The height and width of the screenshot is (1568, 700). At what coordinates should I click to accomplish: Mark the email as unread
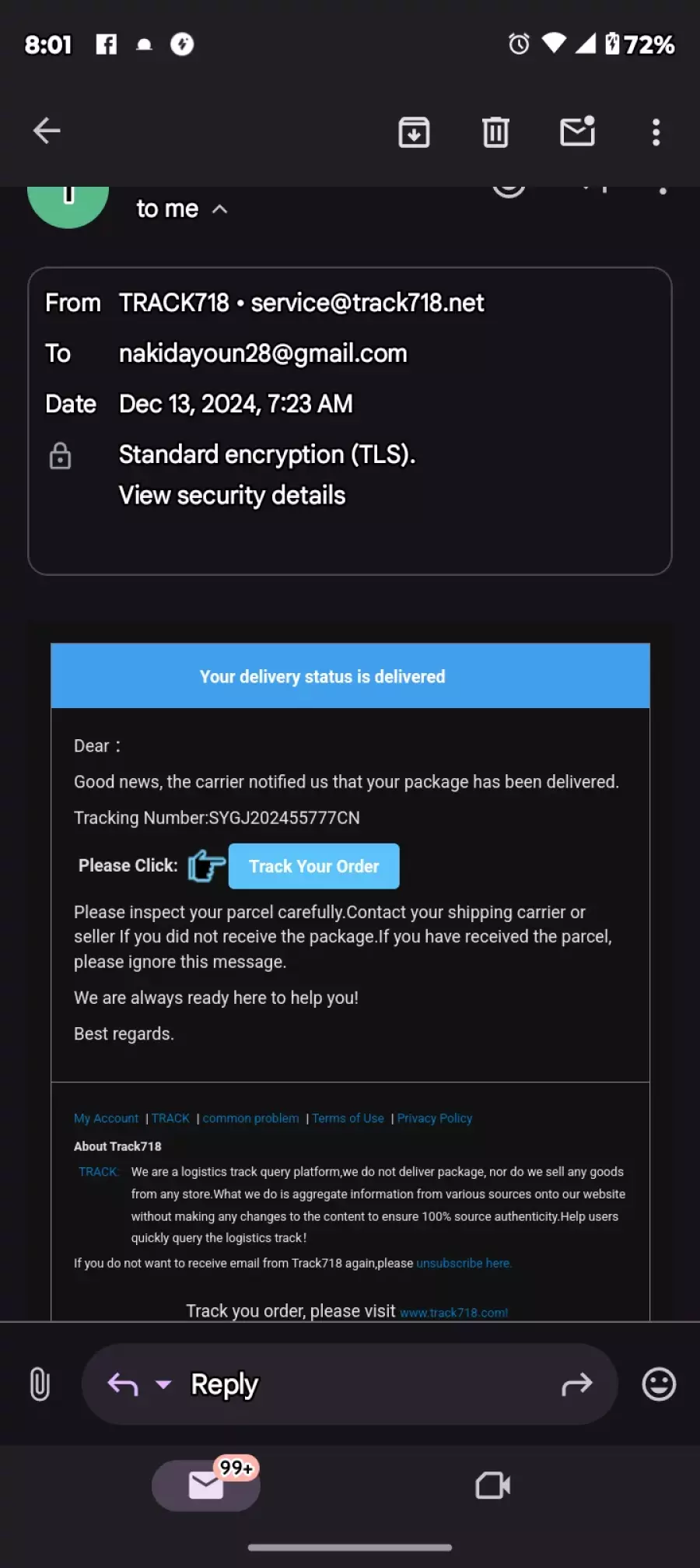(578, 132)
